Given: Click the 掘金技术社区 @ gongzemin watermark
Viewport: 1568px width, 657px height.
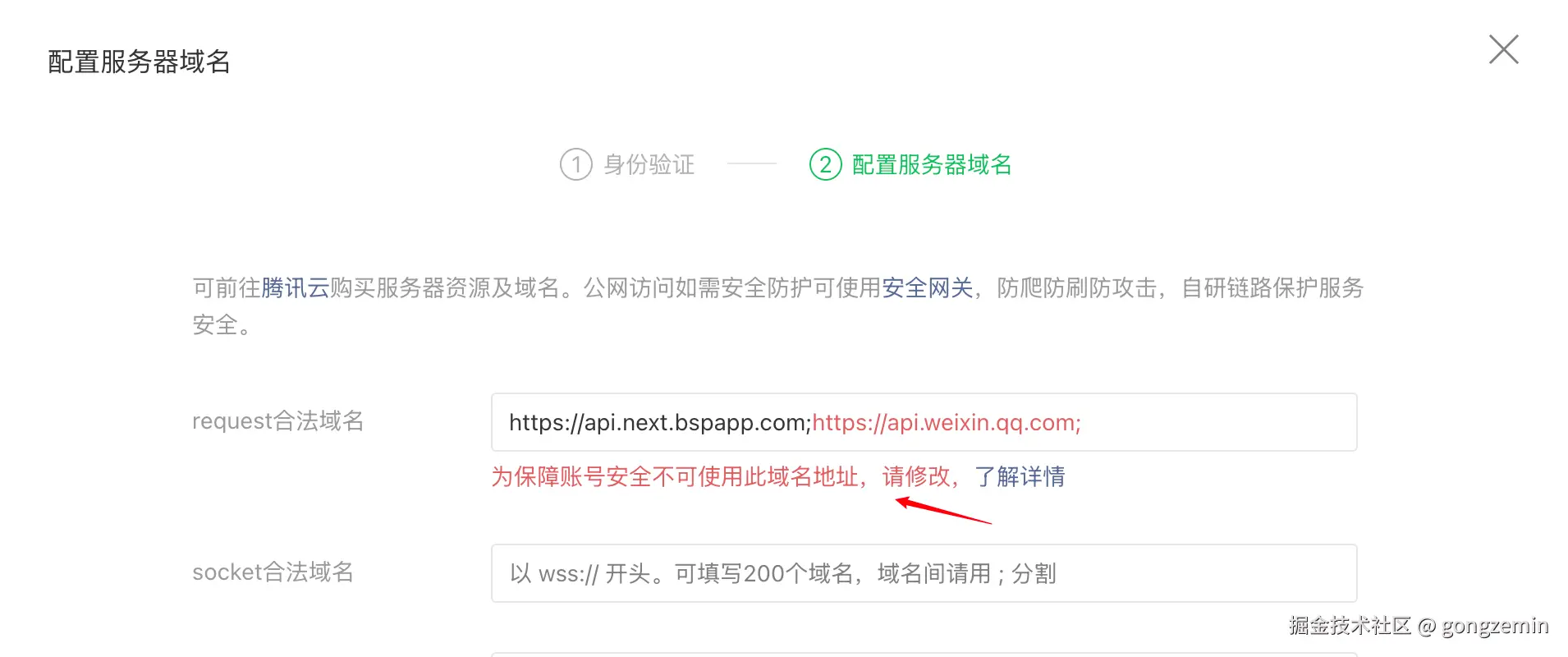Looking at the screenshot, I should [1419, 626].
